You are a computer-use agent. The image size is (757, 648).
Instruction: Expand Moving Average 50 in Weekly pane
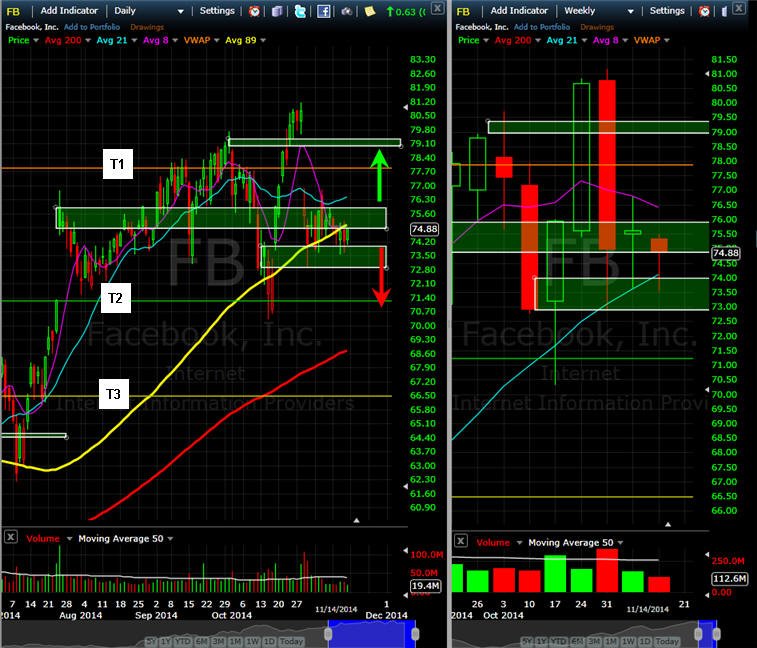coord(620,543)
